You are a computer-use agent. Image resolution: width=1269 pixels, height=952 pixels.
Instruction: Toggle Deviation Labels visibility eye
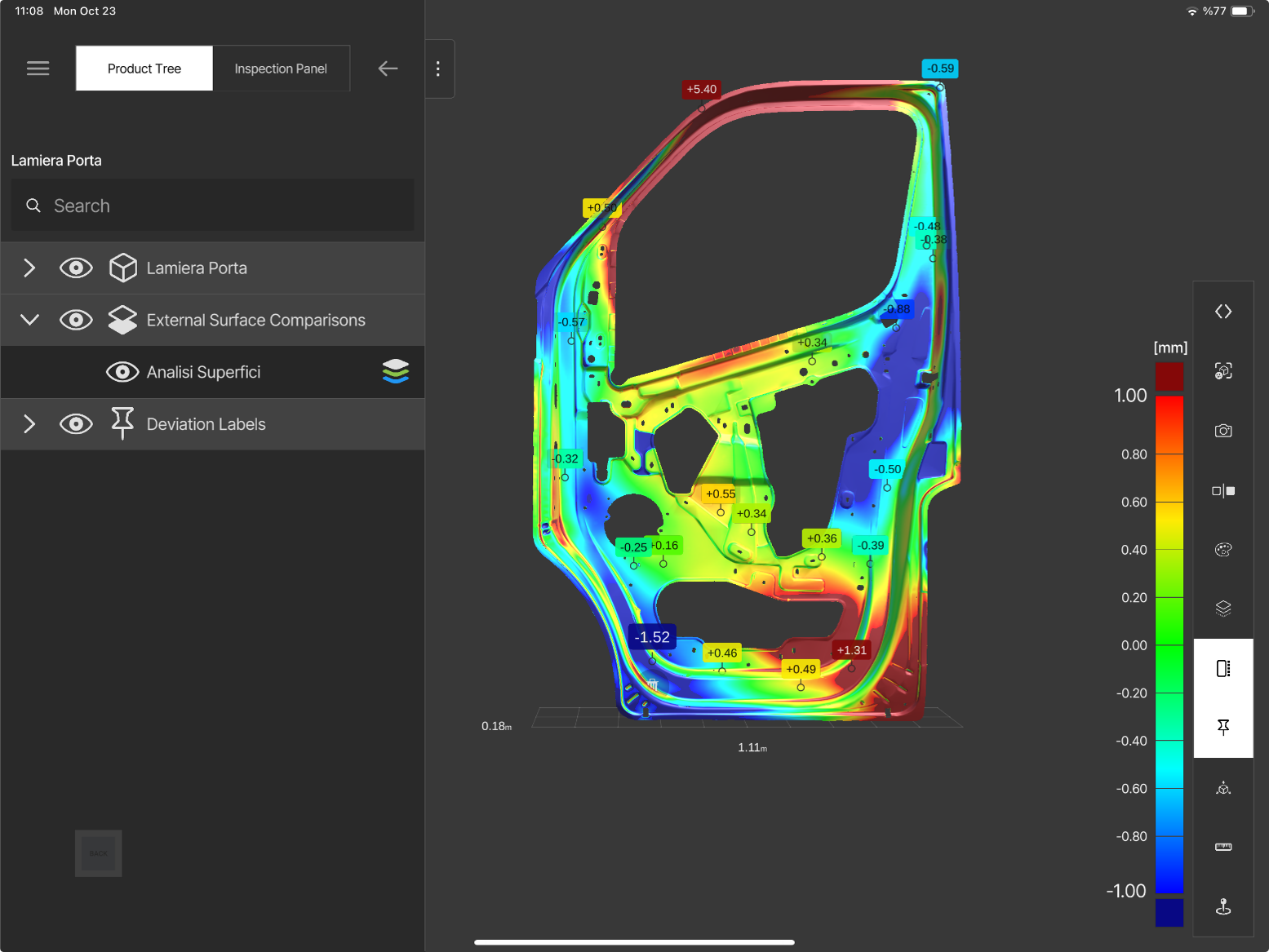[76, 424]
